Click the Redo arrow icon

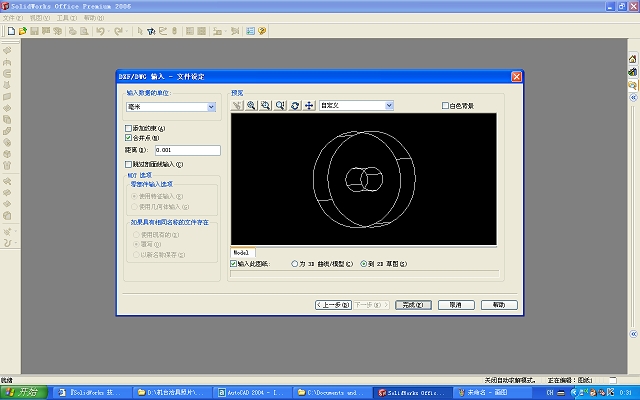pos(118,31)
